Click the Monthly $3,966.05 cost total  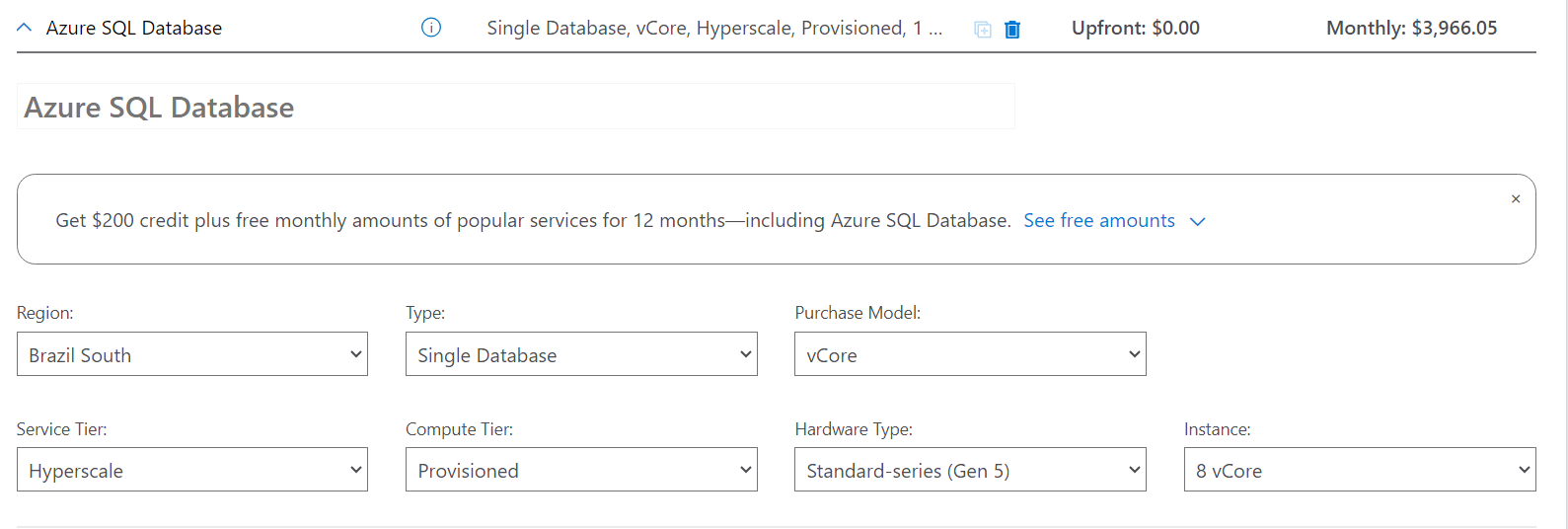click(1411, 29)
